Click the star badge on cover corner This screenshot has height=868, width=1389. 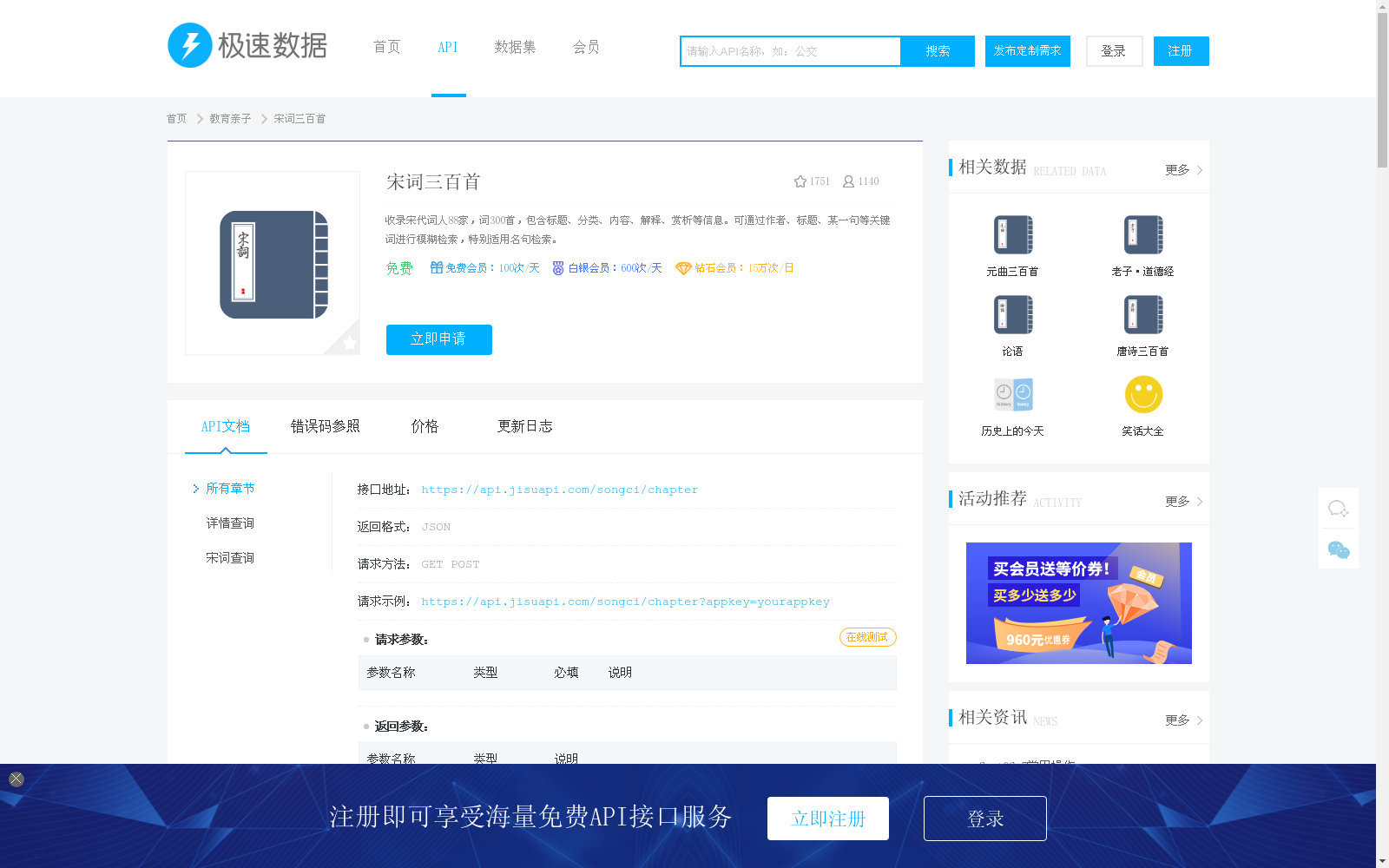pyautogui.click(x=349, y=343)
